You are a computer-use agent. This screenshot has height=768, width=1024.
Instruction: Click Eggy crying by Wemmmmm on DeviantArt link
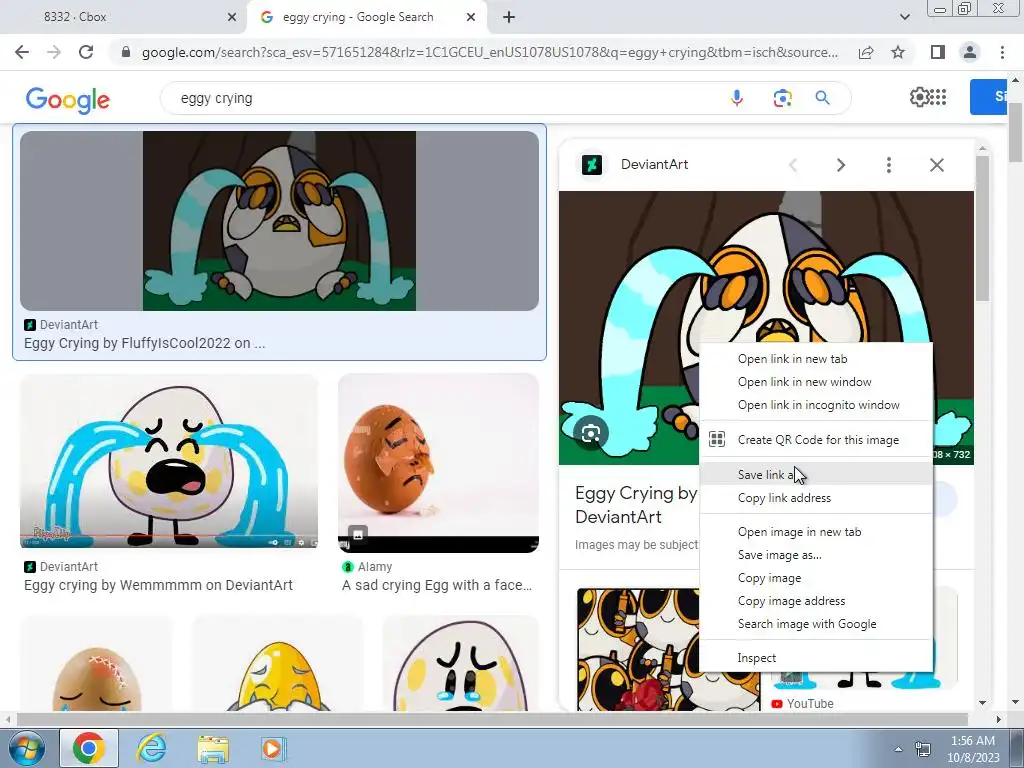[158, 585]
